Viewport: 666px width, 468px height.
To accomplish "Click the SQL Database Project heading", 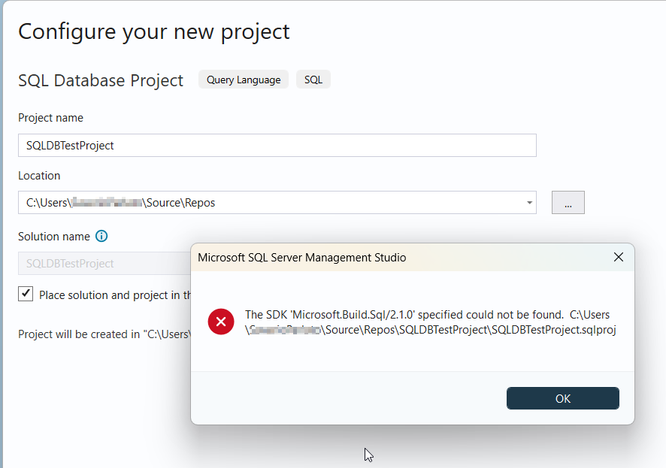I will [x=101, y=80].
